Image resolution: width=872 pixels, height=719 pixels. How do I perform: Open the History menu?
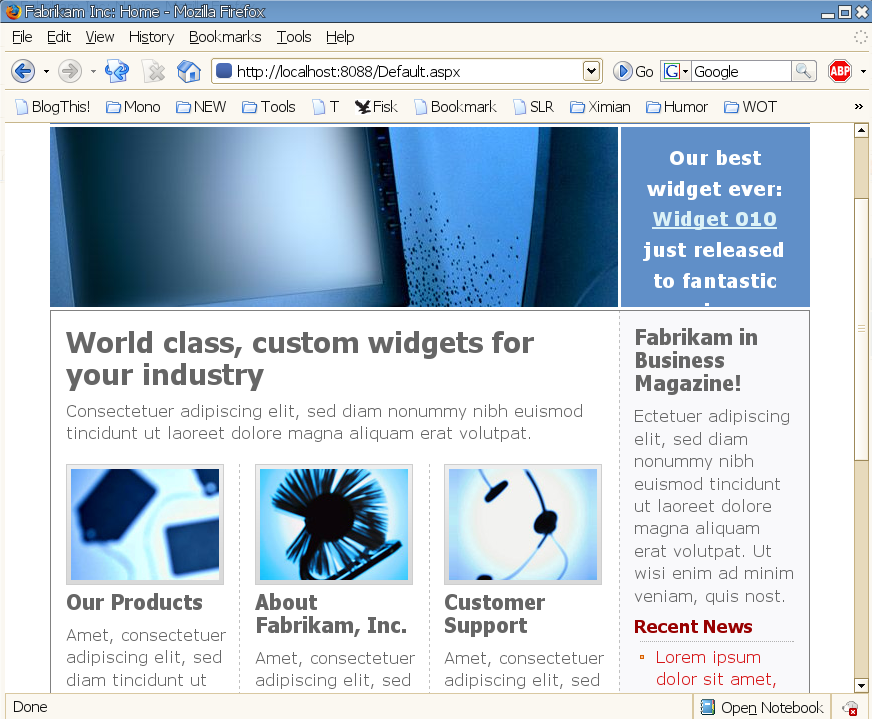point(151,37)
